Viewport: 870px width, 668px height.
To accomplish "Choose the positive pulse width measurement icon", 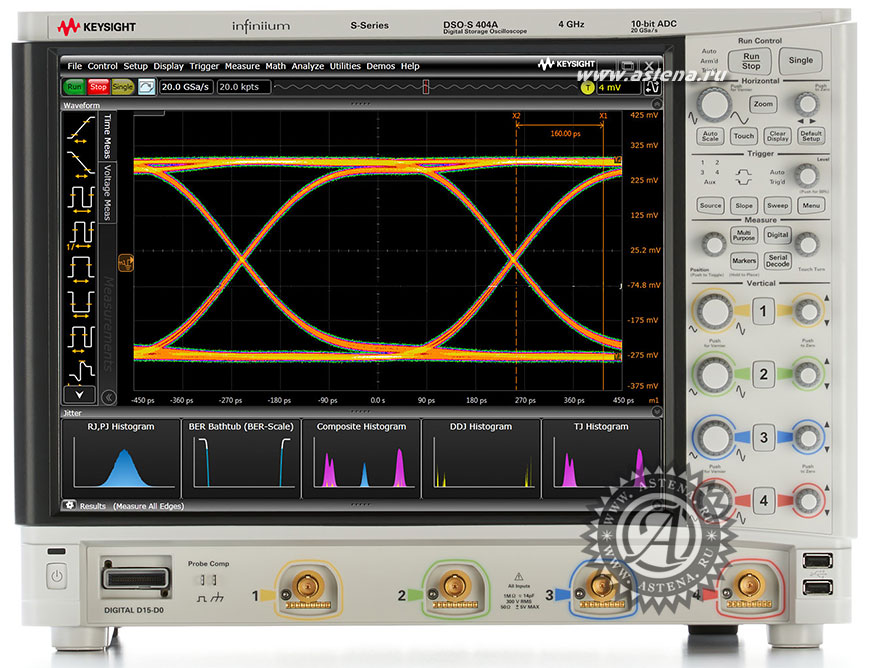I will 81,269.
